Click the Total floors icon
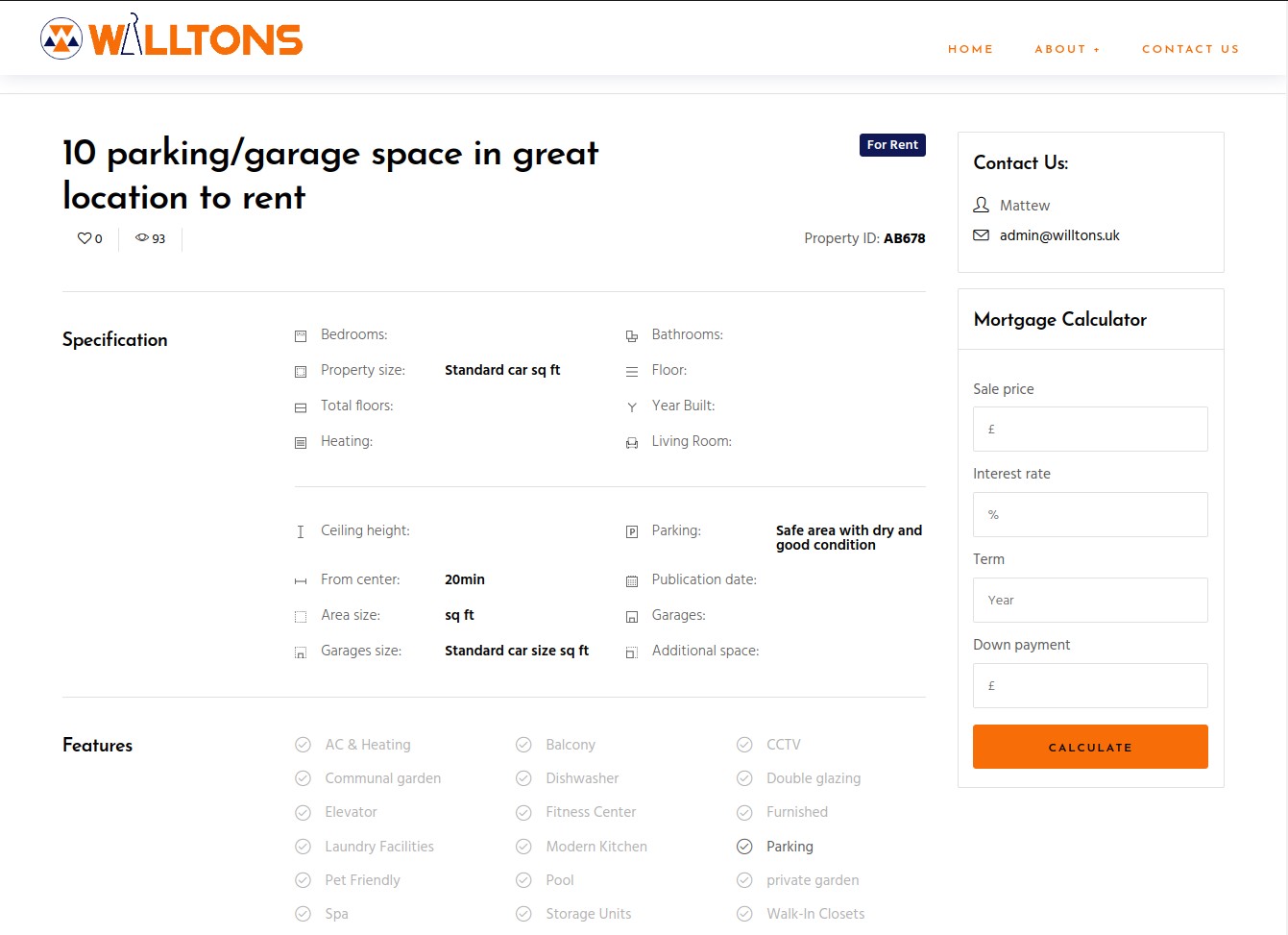Viewport: 1288px width, 935px height. (x=301, y=407)
